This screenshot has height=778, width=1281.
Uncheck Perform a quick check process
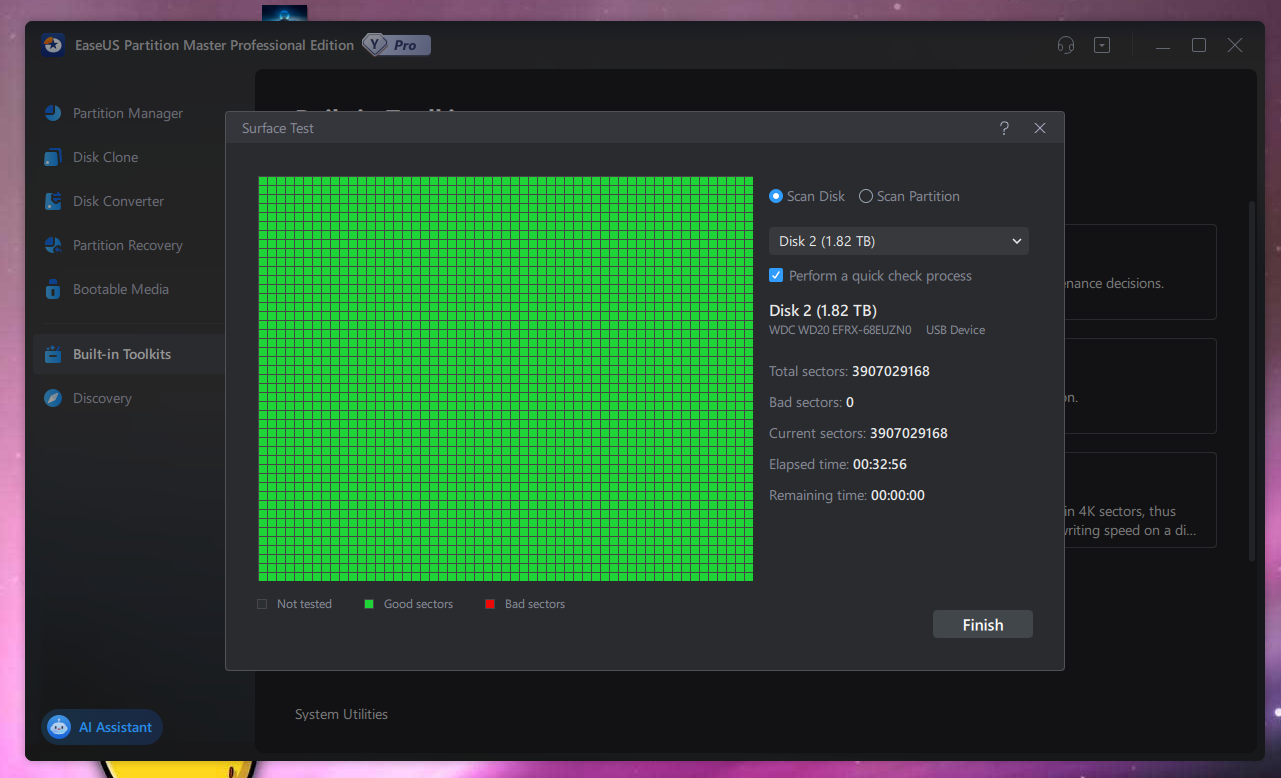[776, 275]
